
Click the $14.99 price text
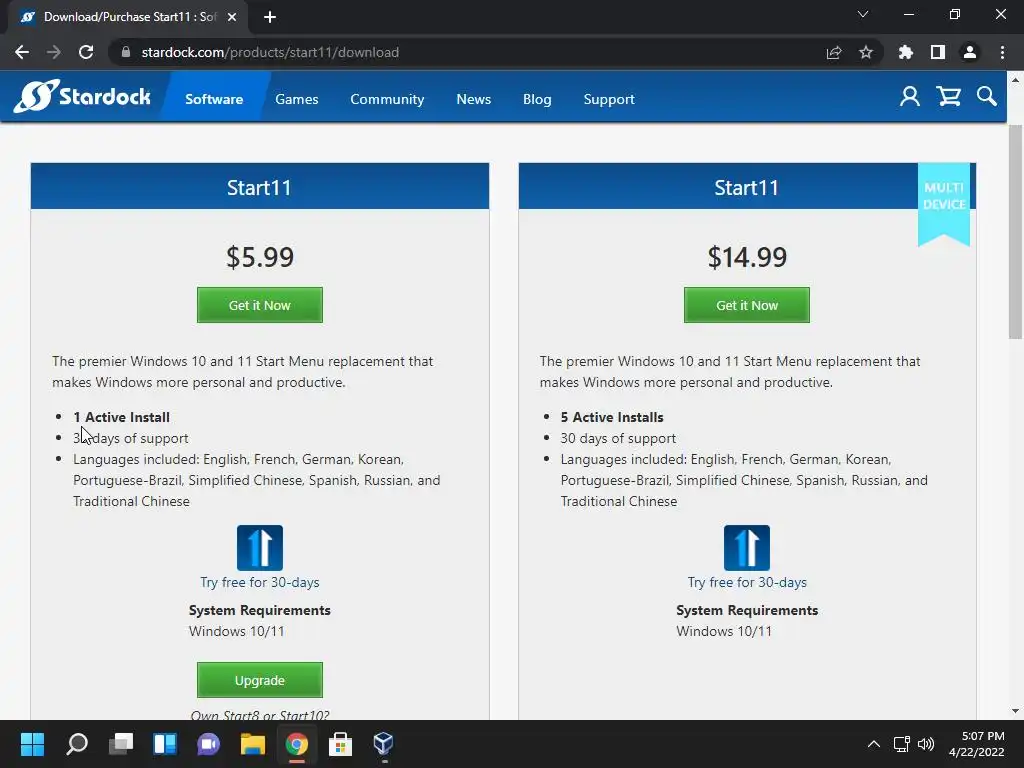747,257
